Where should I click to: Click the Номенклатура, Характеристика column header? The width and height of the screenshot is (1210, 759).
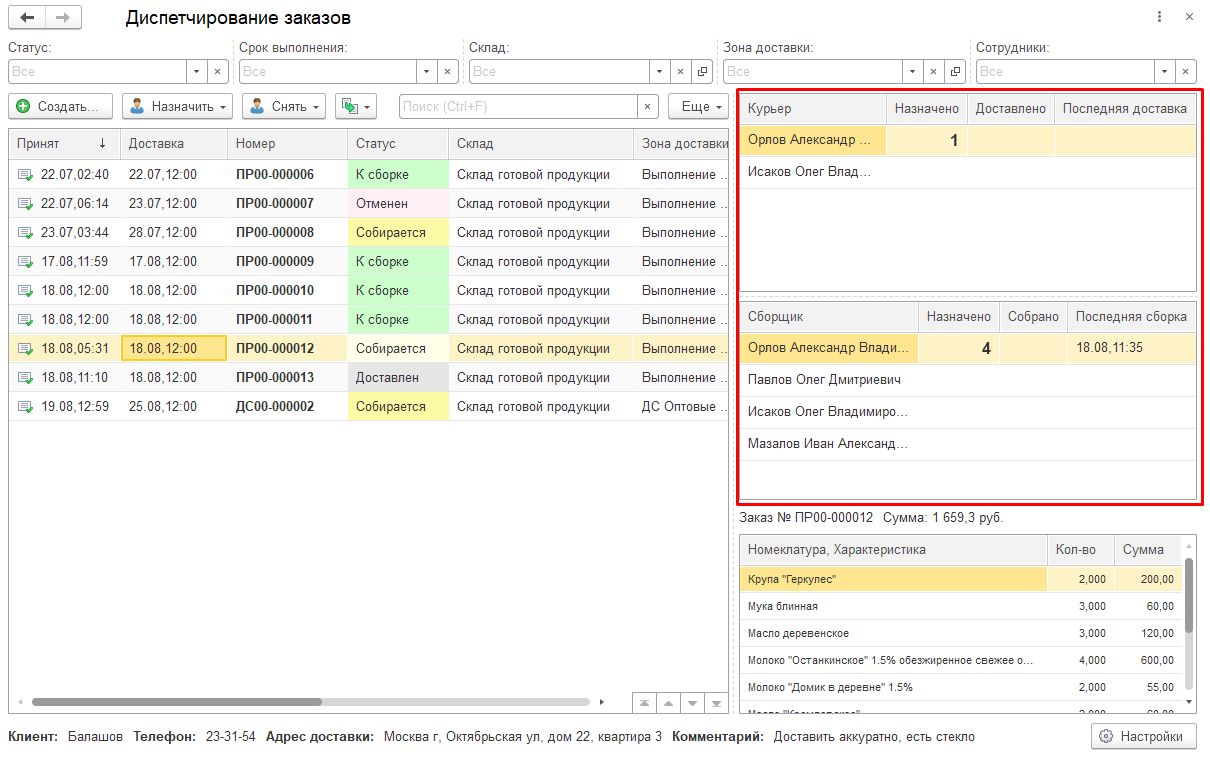[893, 549]
